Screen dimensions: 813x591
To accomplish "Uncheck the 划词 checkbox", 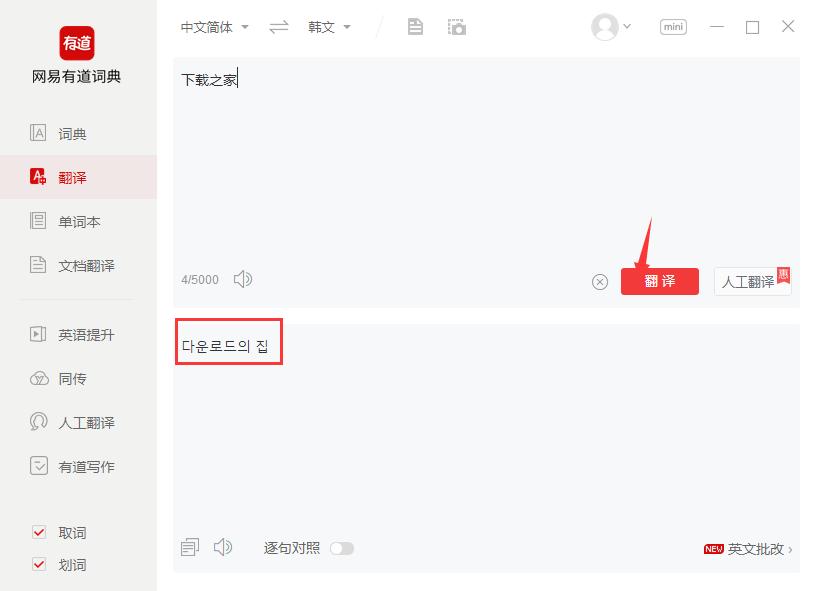I will 39,564.
